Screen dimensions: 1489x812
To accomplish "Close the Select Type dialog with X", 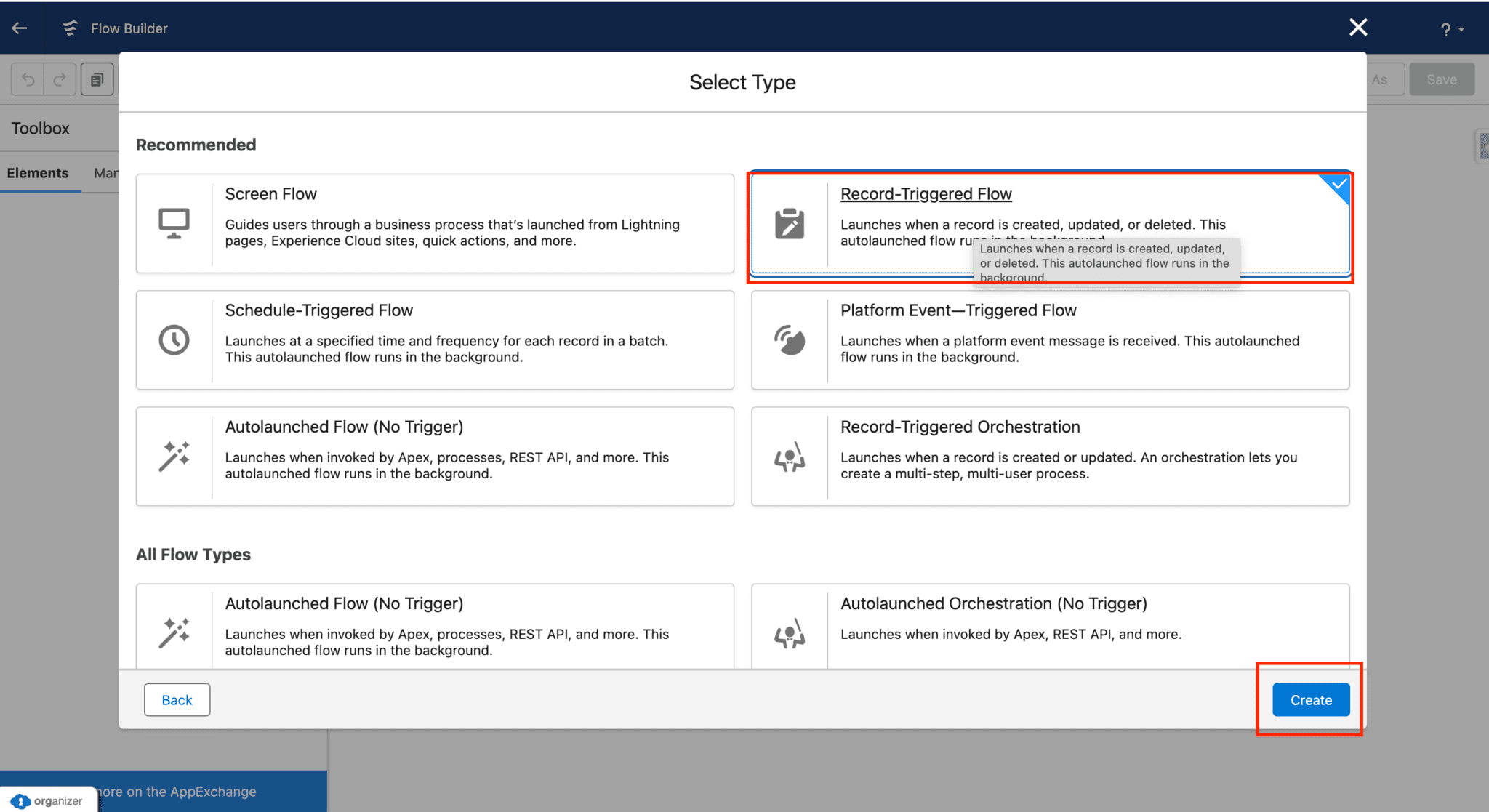I will point(1357,28).
